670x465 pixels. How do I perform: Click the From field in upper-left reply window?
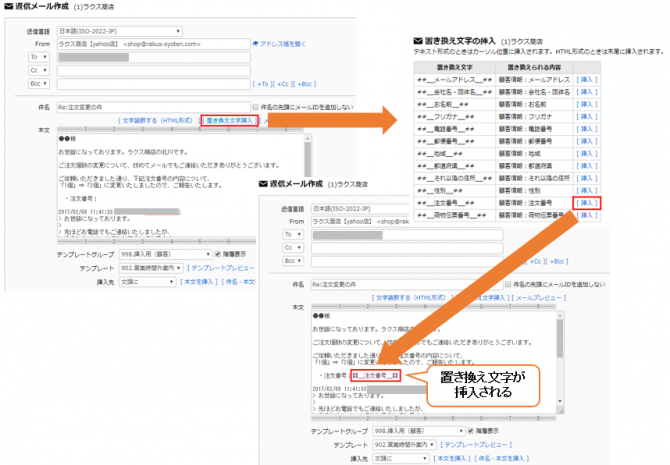coord(153,44)
